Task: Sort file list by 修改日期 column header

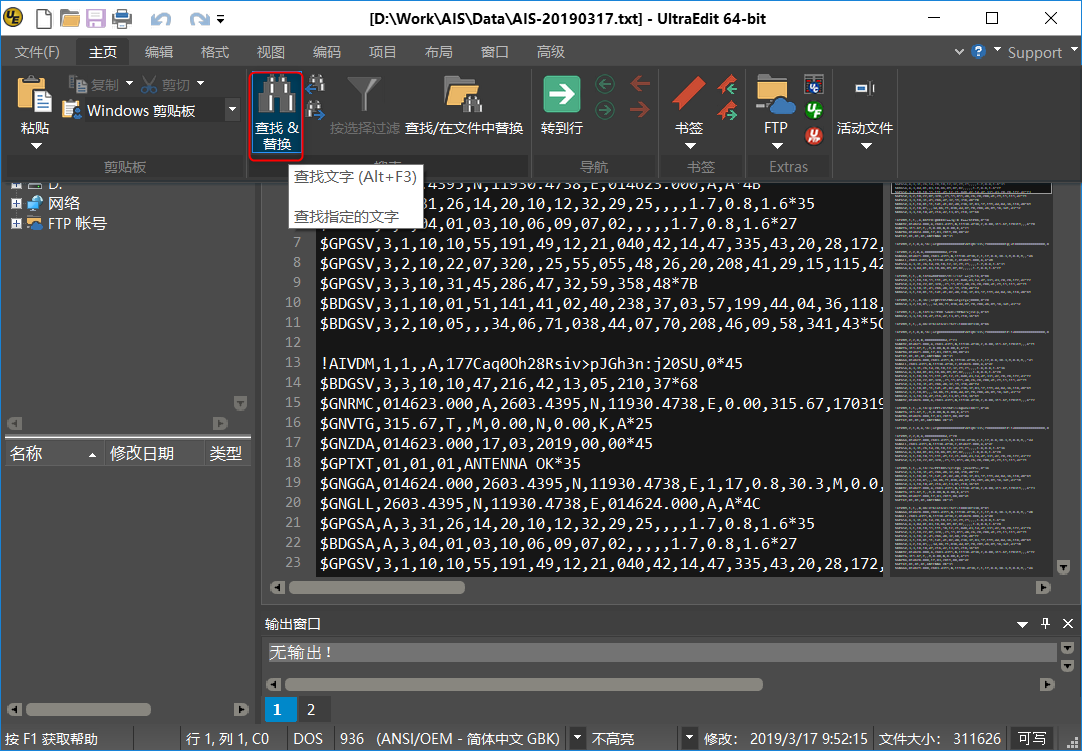Action: [x=155, y=453]
